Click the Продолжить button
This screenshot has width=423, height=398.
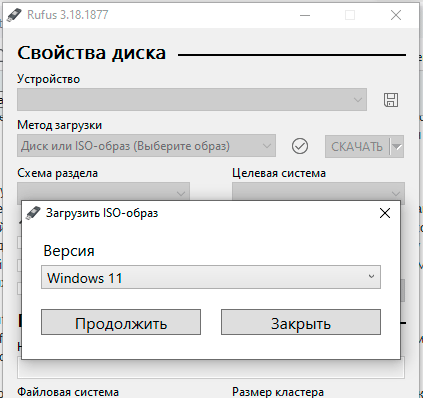[x=121, y=322]
